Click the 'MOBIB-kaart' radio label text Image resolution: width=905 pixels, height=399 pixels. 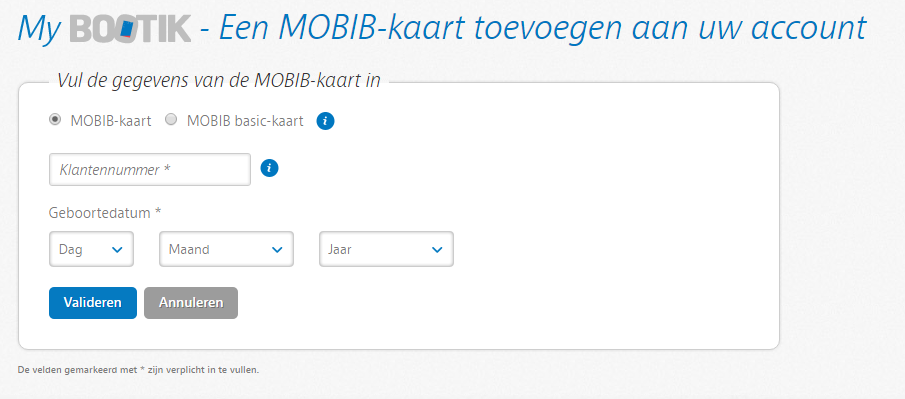[x=111, y=121]
